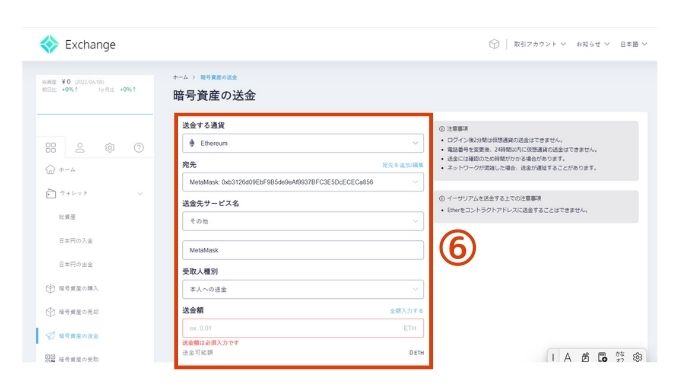The width and height of the screenshot is (680, 390).
Task: Open IME settings gear icon
Action: (x=637, y=357)
